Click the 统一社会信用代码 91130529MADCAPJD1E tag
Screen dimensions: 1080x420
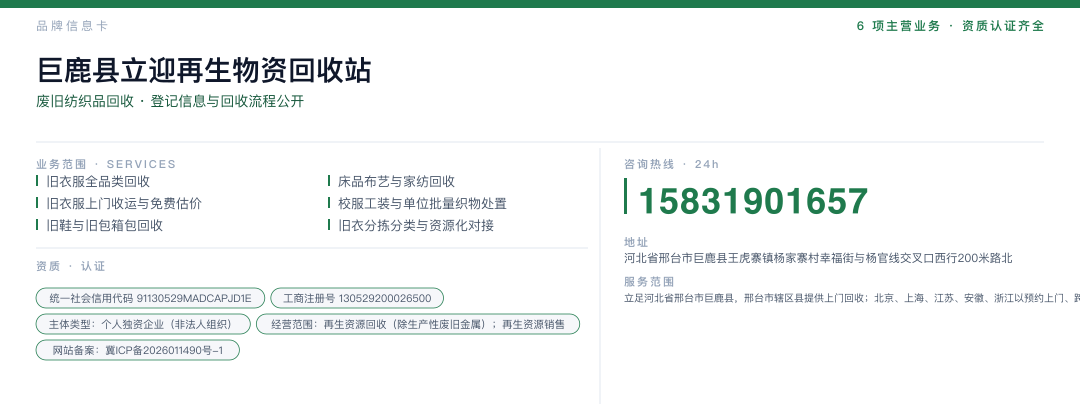point(150,298)
